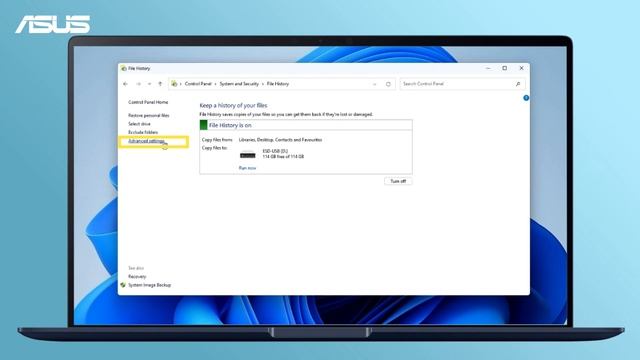
Task: Open the System Image Backup link
Action: pos(149,285)
